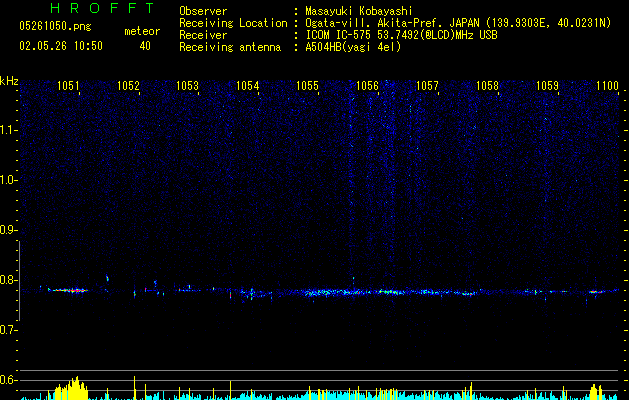Click the Receiving antenna label
Image resolution: width=629 pixels, height=400 pixels.
click(x=230, y=47)
